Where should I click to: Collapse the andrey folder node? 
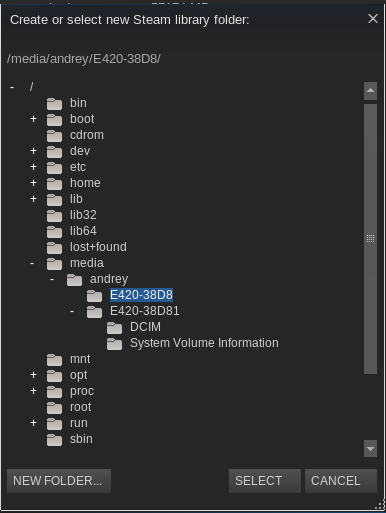click(x=52, y=279)
